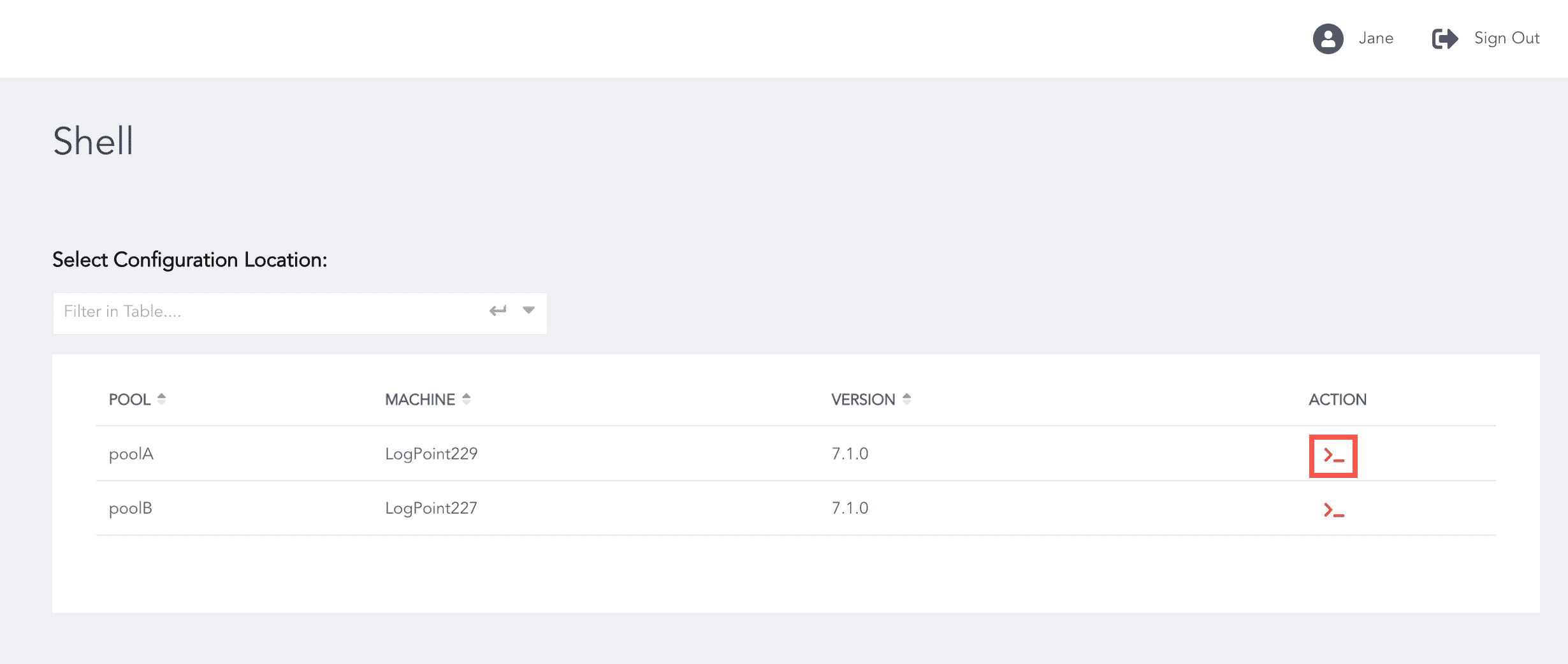The image size is (1568, 664).
Task: Type in the Filter in Table field
Action: coord(268,312)
